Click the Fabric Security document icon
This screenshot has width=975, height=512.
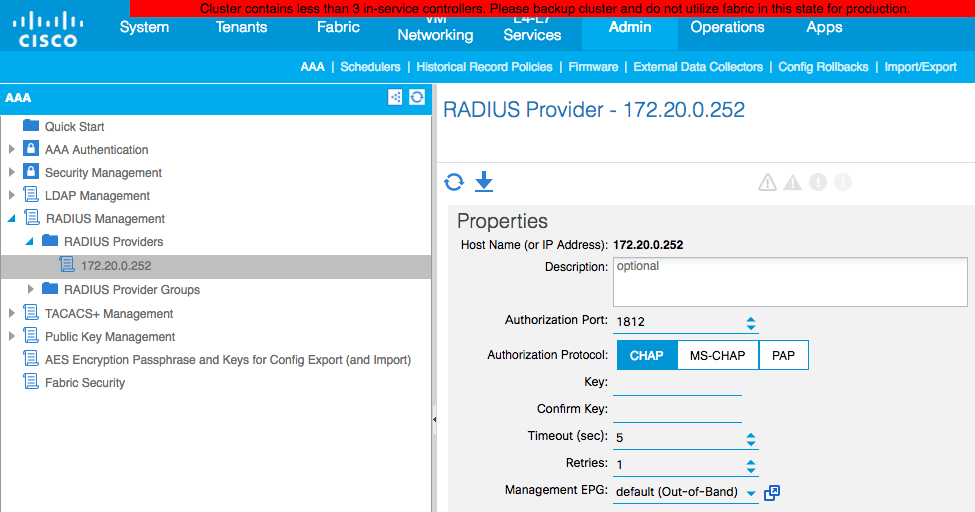click(x=31, y=381)
